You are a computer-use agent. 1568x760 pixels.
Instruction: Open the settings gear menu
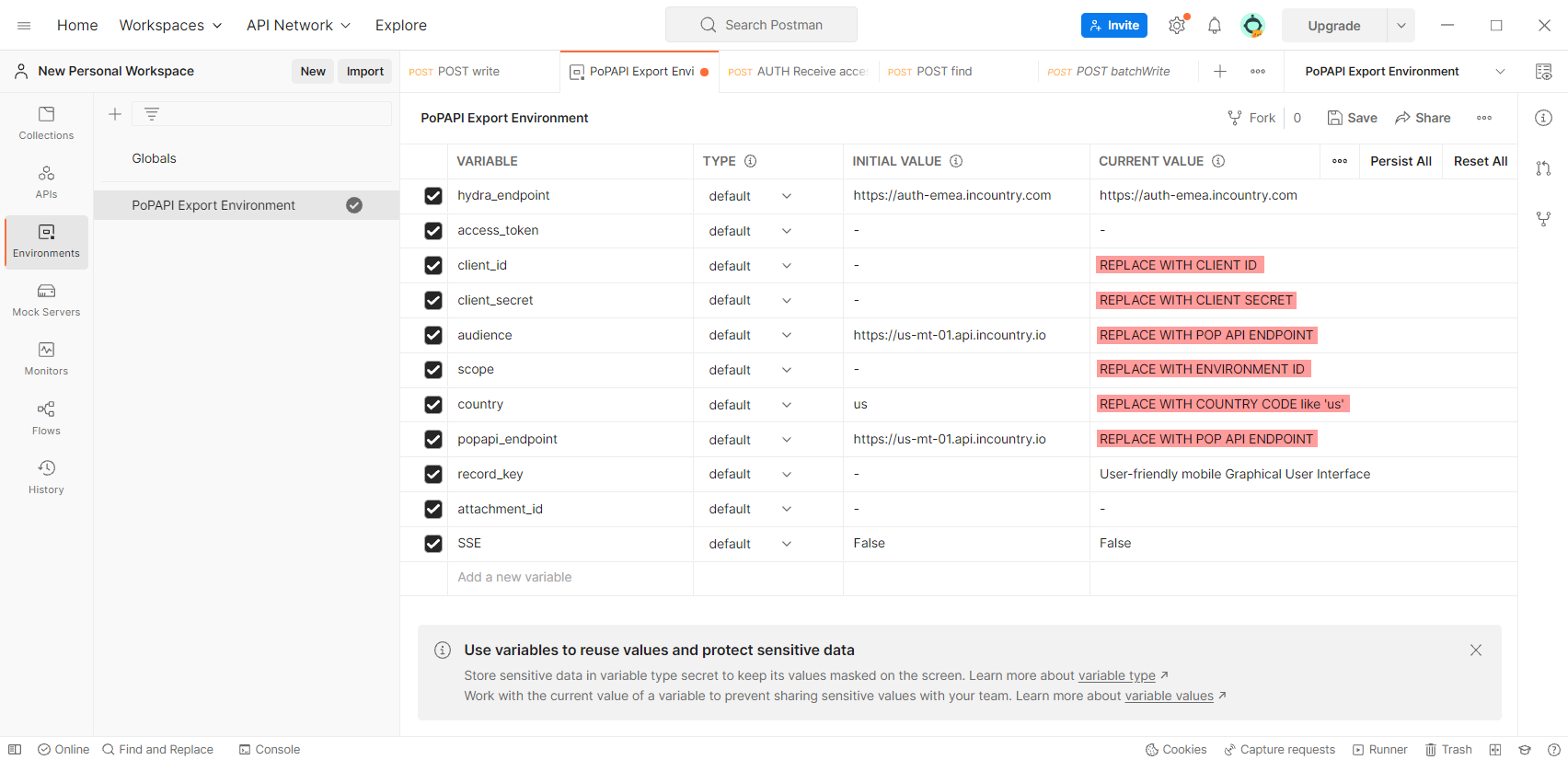click(1177, 26)
